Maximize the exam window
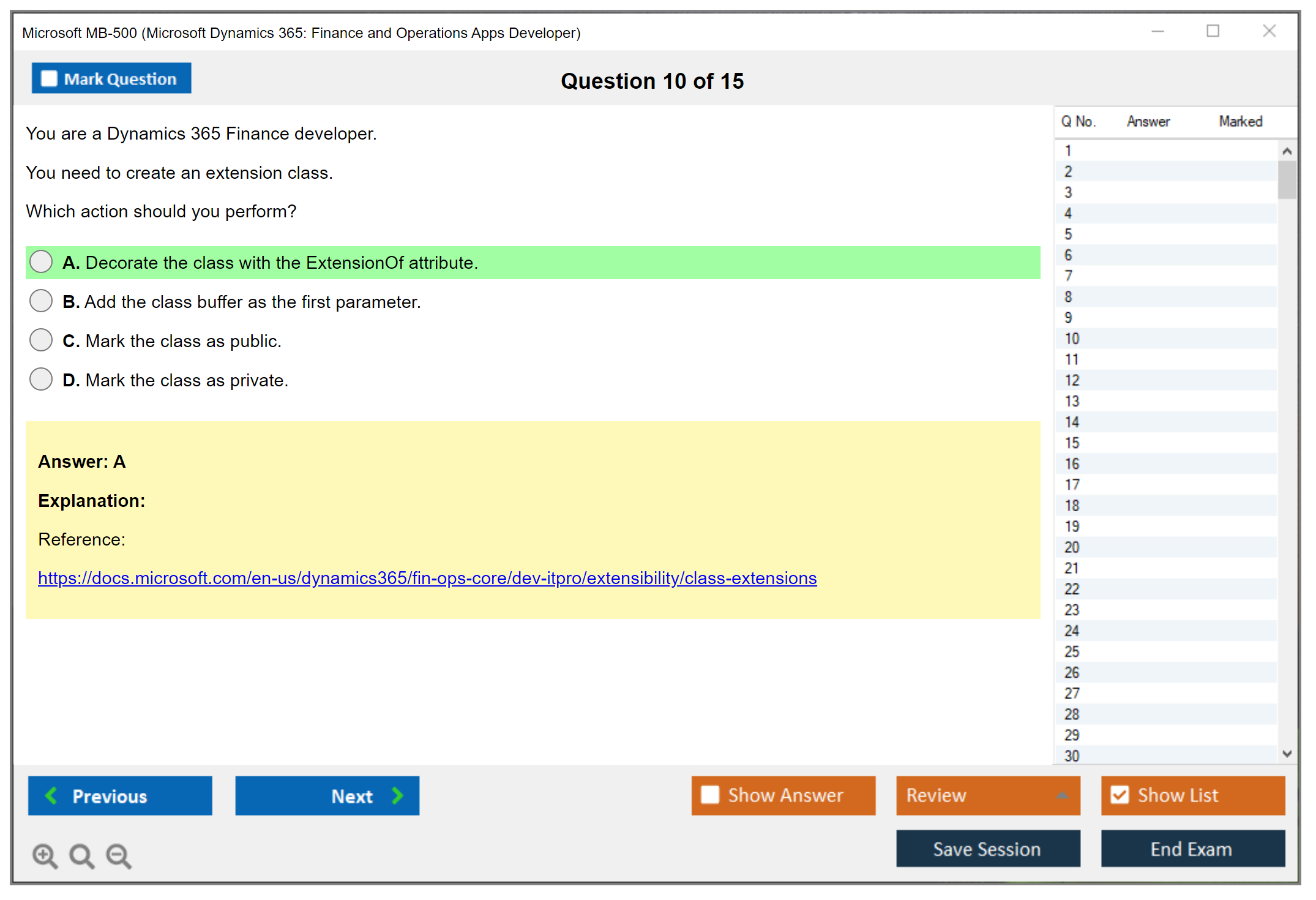The image size is (1316, 900). click(x=1213, y=31)
